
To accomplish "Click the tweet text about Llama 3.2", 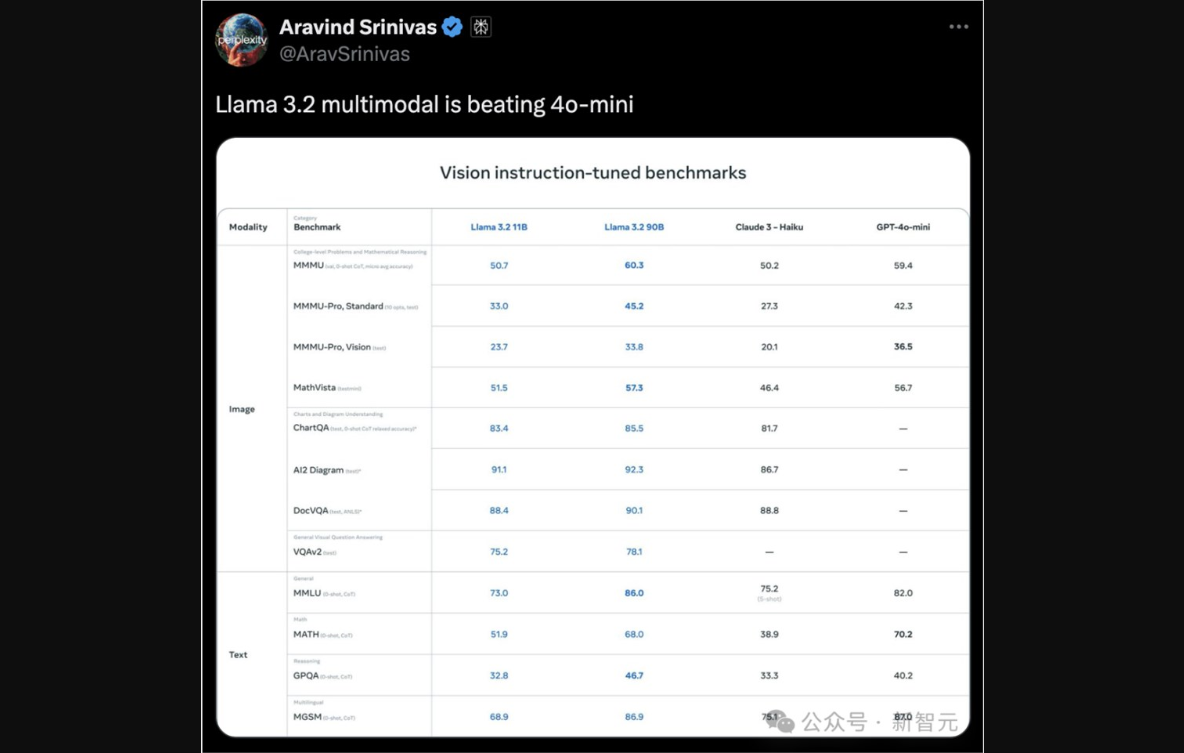I will pos(424,104).
